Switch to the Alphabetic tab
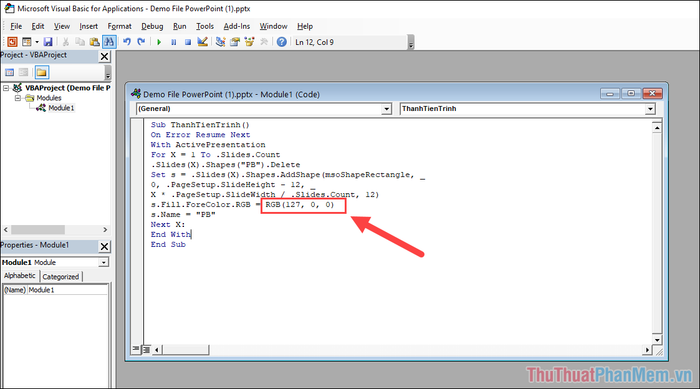This screenshot has height=389, width=700. [x=20, y=276]
